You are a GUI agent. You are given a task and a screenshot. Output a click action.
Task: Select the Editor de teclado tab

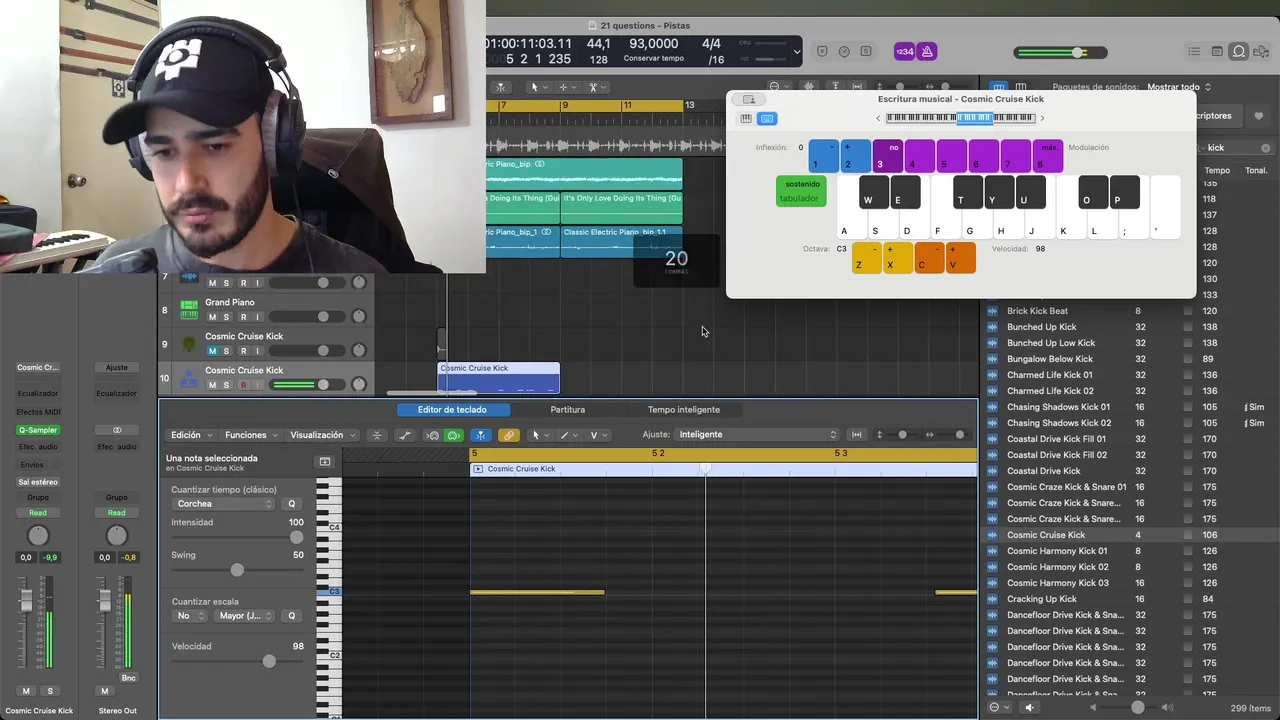coord(452,409)
